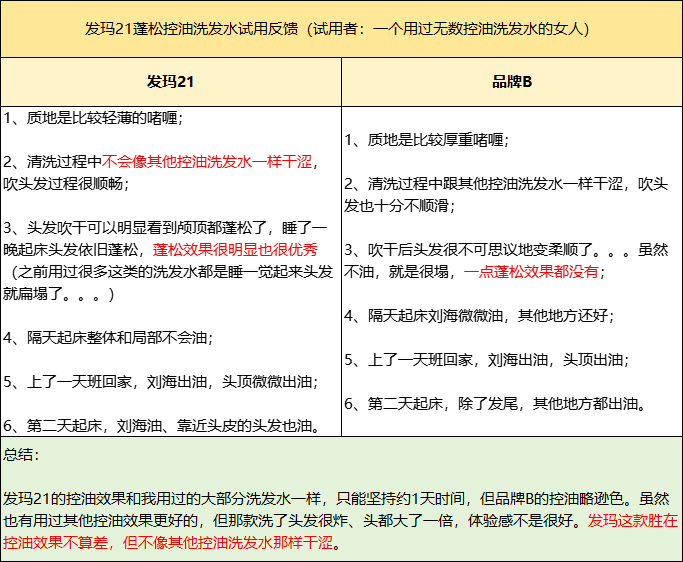Click the line '发也十分不顺滑;'
The width and height of the screenshot is (683, 562).
tap(399, 206)
